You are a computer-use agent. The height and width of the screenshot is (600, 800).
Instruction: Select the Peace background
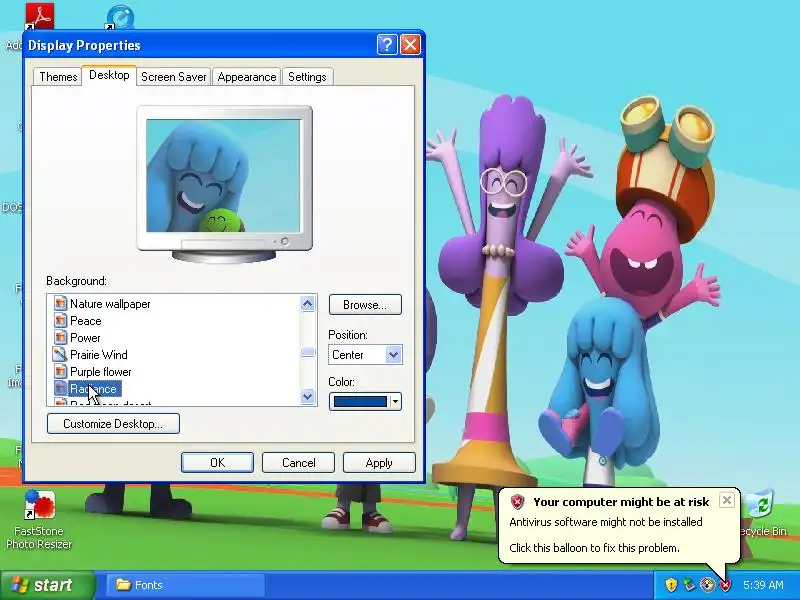click(85, 321)
